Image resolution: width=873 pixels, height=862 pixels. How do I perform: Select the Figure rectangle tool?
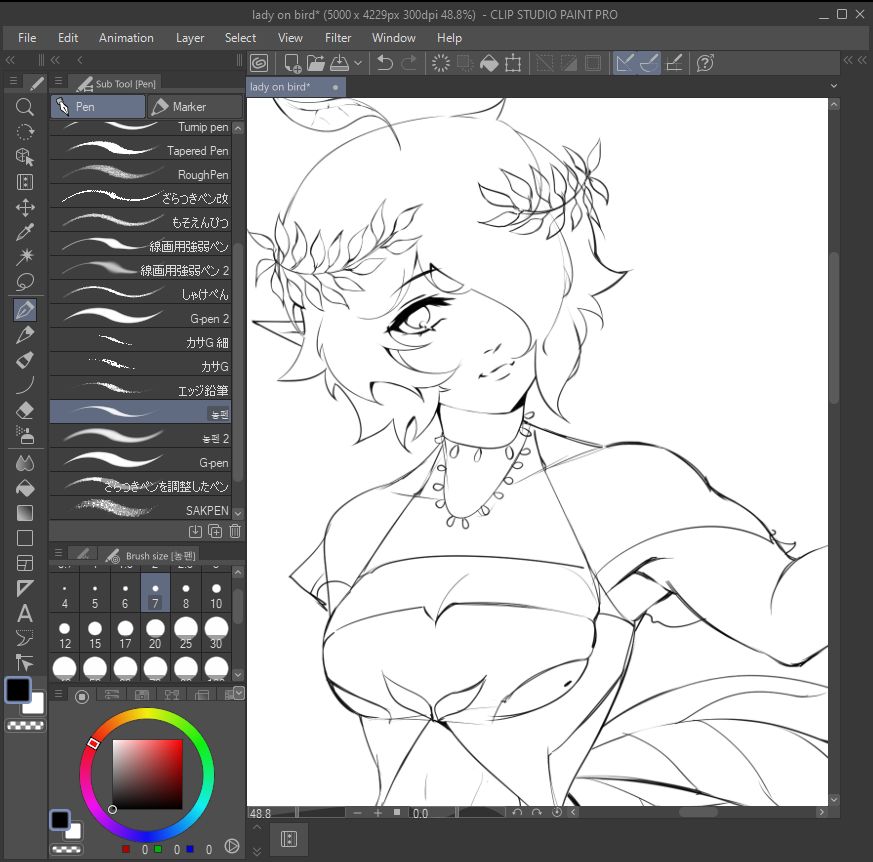24,538
